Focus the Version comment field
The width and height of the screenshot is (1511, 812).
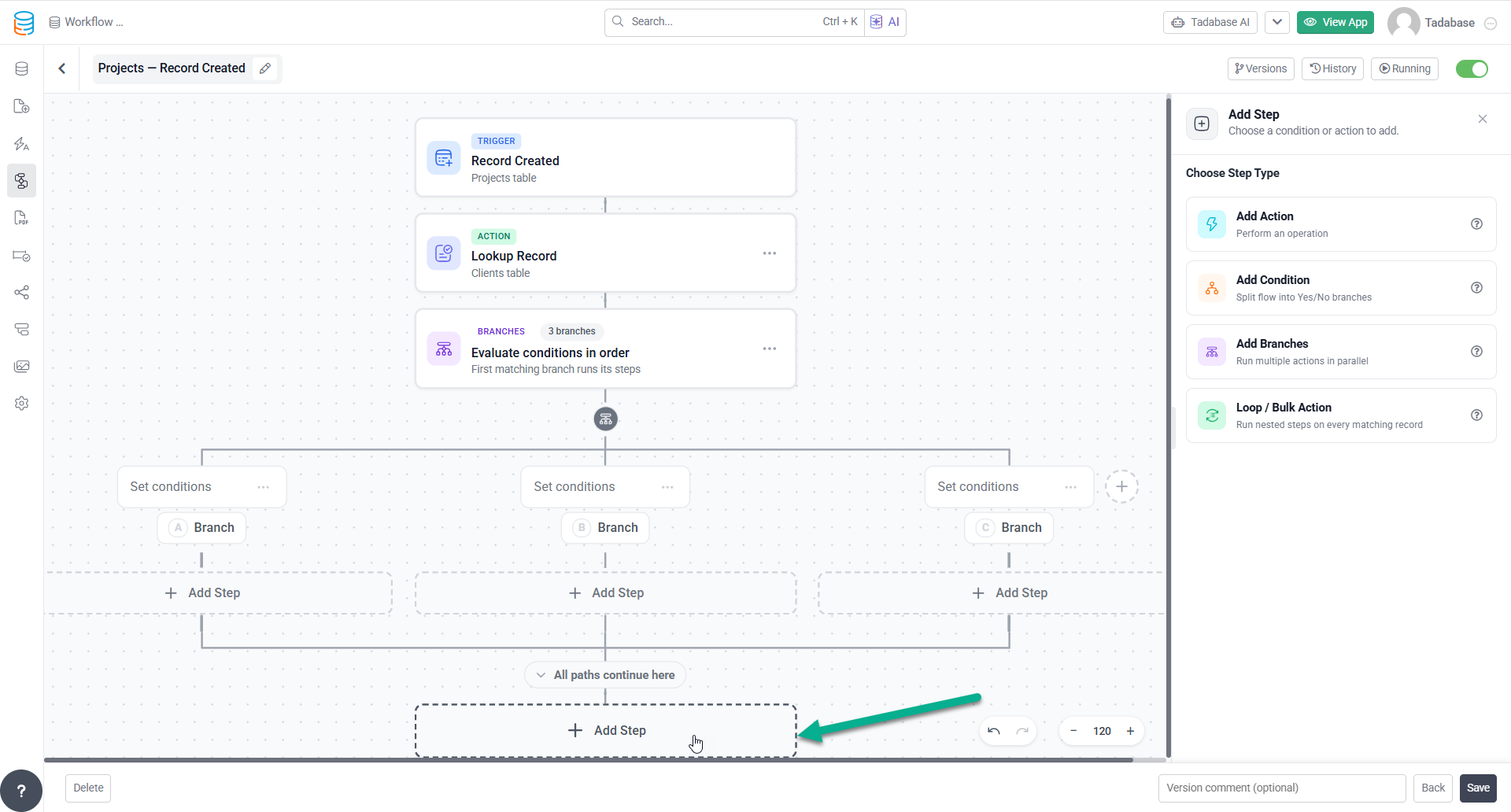[x=1282, y=788]
